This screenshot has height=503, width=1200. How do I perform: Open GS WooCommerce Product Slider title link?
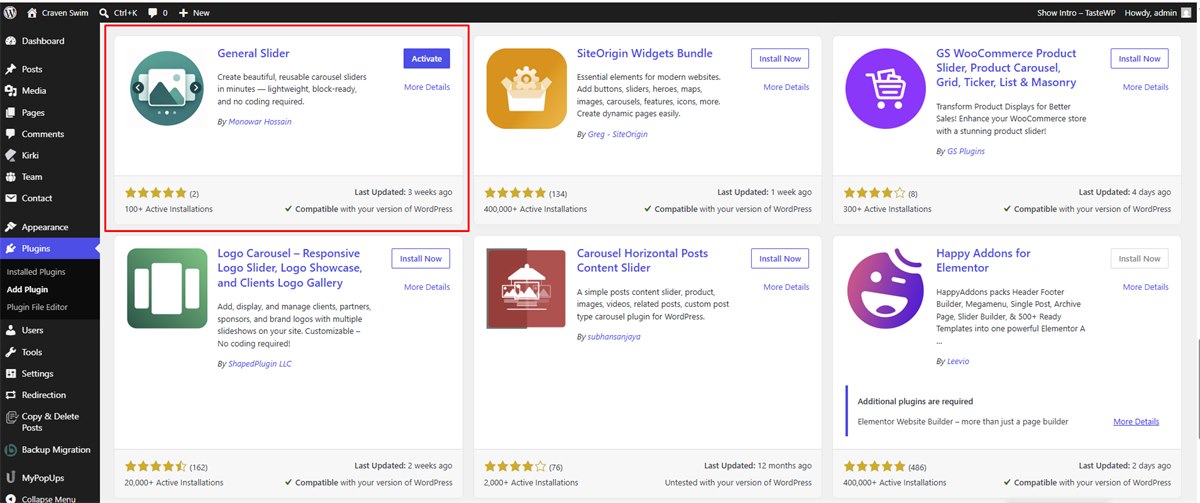tap(1006, 68)
